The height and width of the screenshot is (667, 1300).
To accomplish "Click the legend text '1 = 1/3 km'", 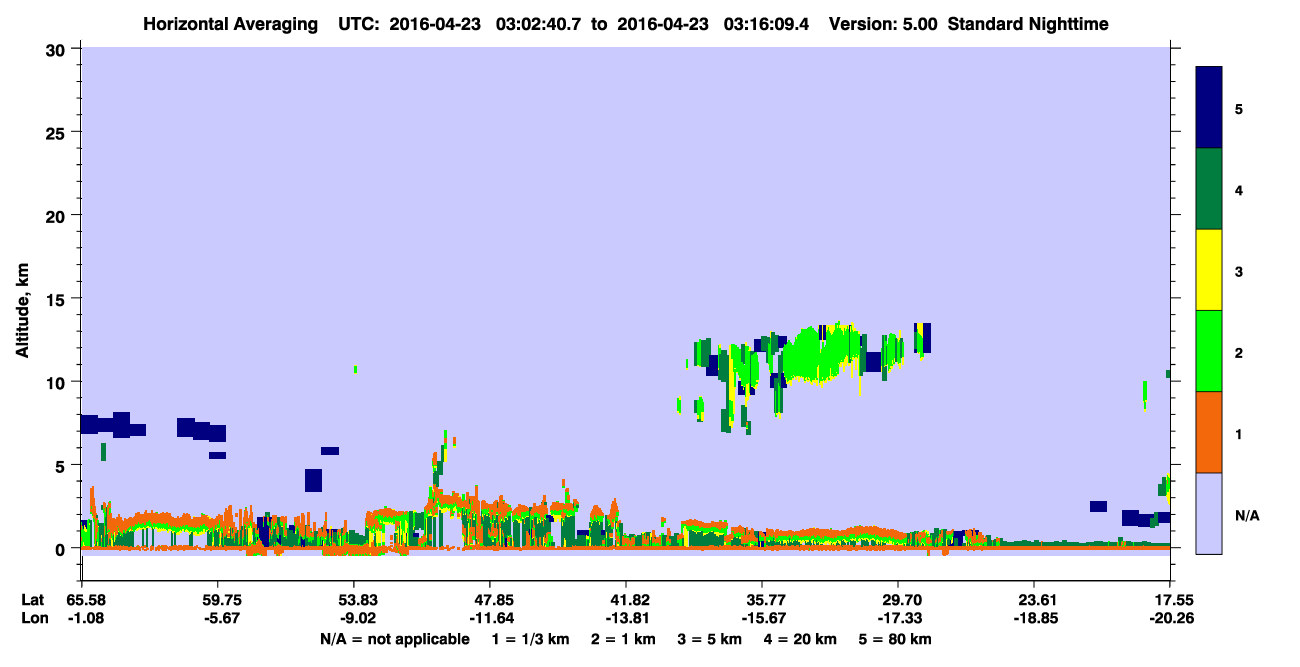I will 530,640.
